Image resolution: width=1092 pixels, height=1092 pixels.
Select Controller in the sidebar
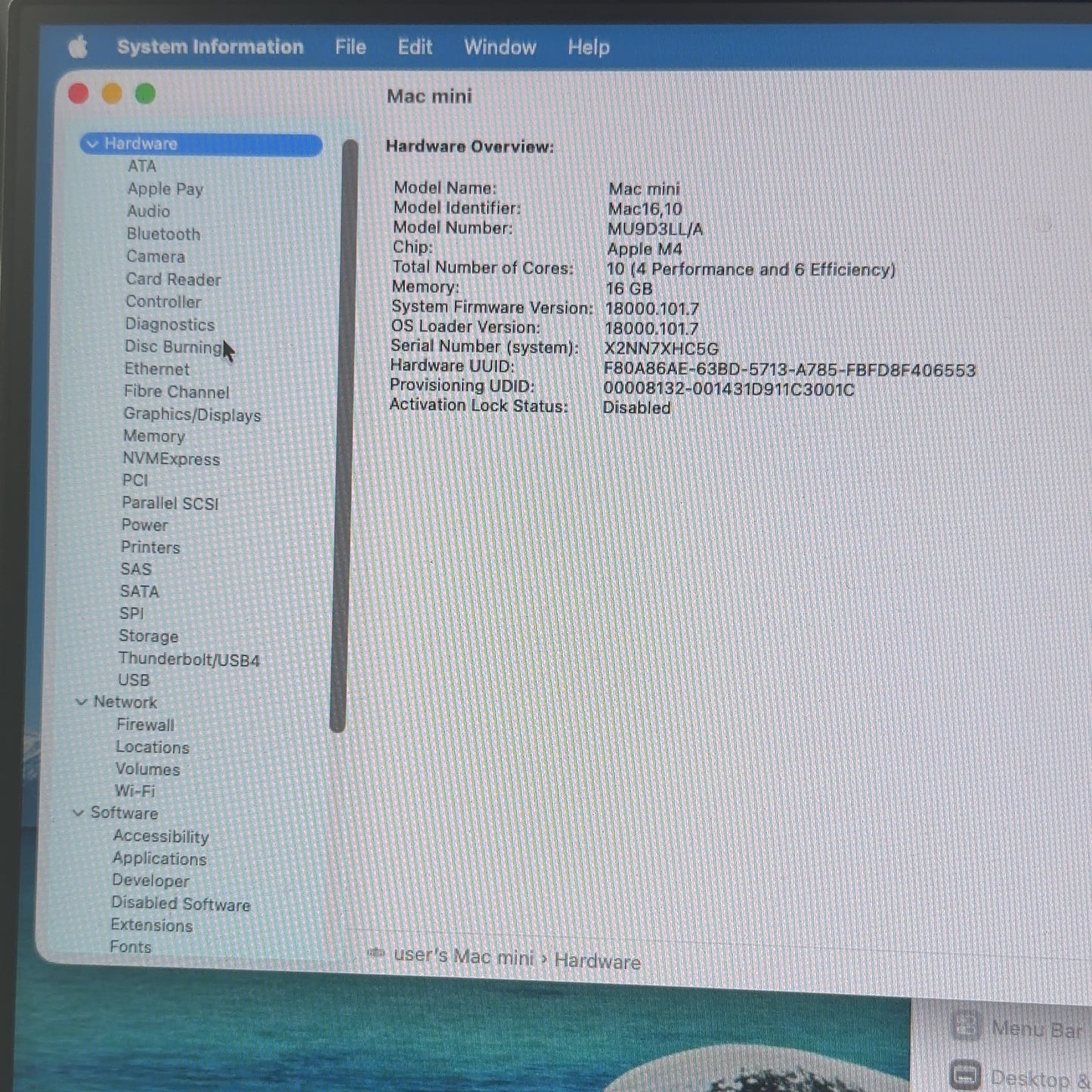tap(163, 302)
